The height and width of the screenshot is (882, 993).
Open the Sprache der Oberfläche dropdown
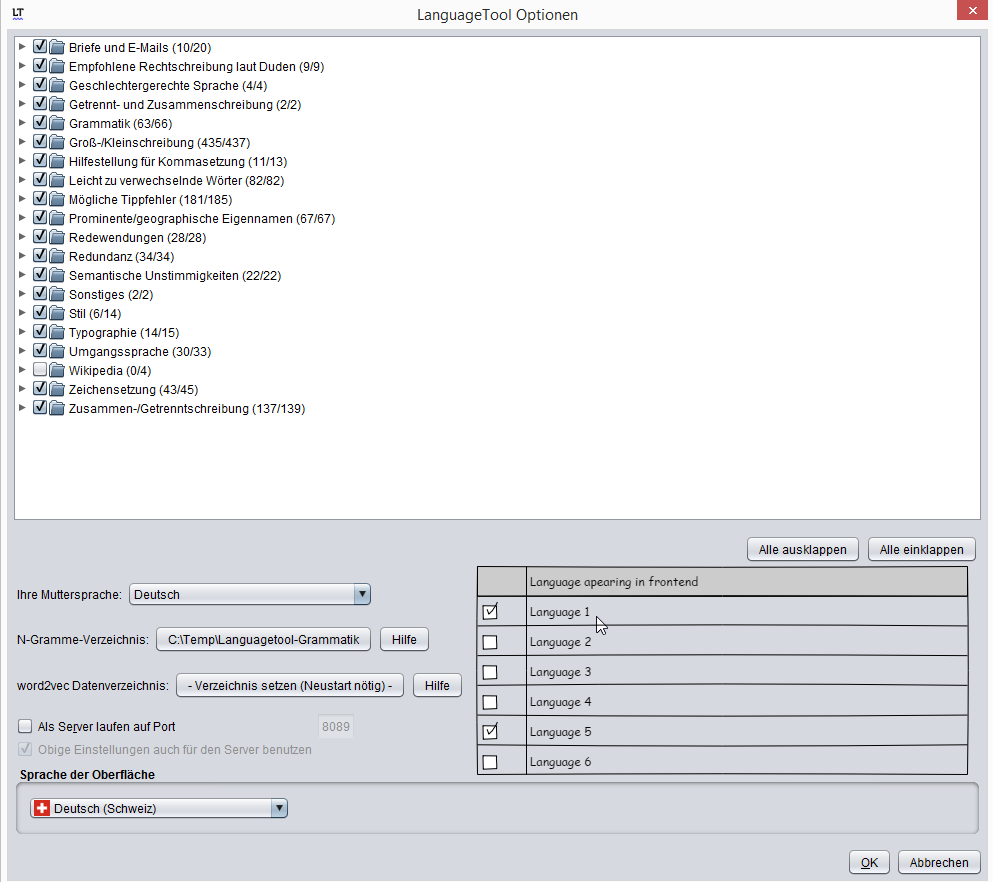pyautogui.click(x=159, y=808)
